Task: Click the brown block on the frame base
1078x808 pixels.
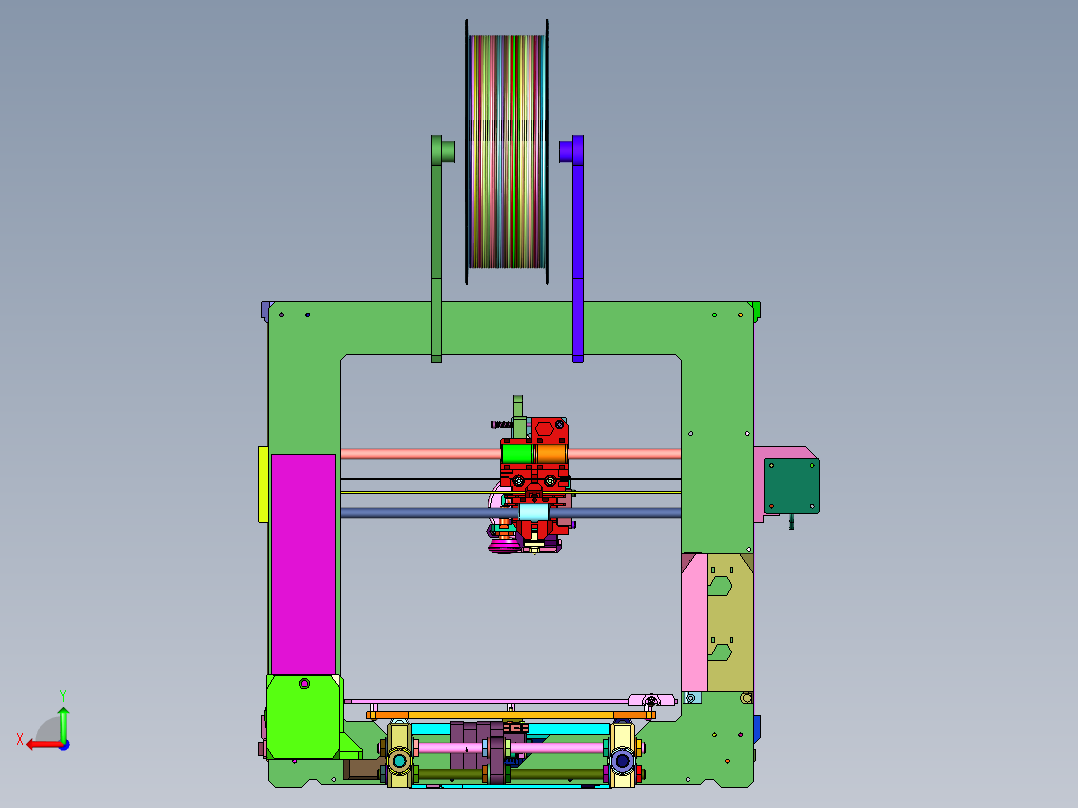Action: pos(363,769)
